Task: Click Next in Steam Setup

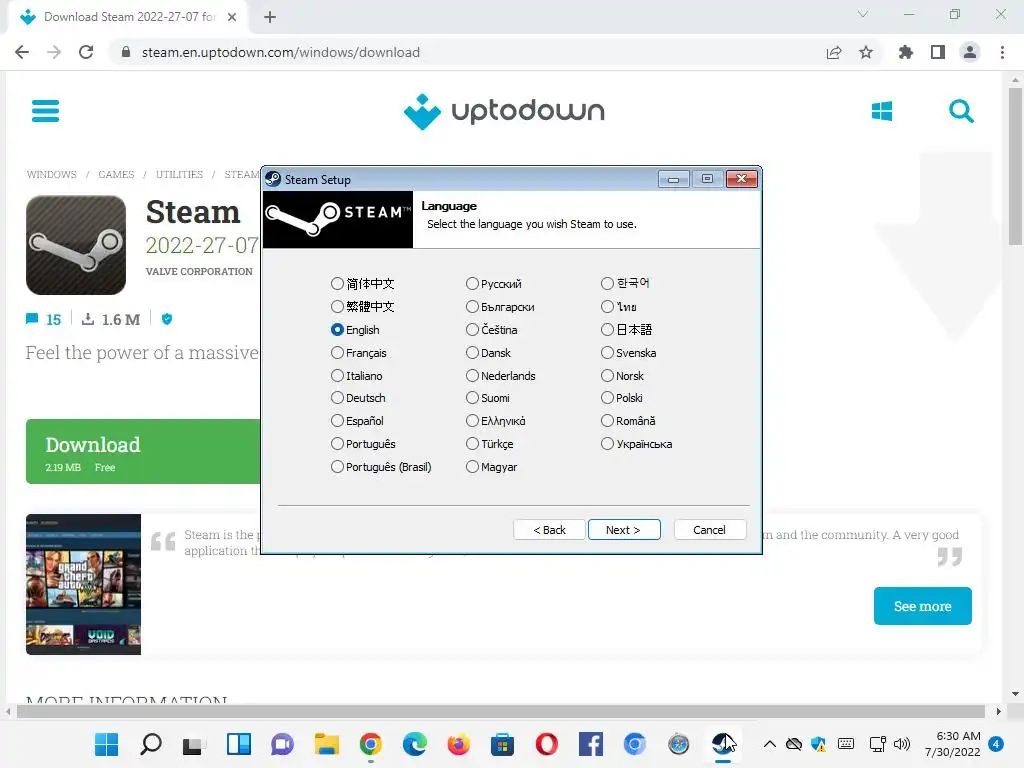Action: pos(624,530)
